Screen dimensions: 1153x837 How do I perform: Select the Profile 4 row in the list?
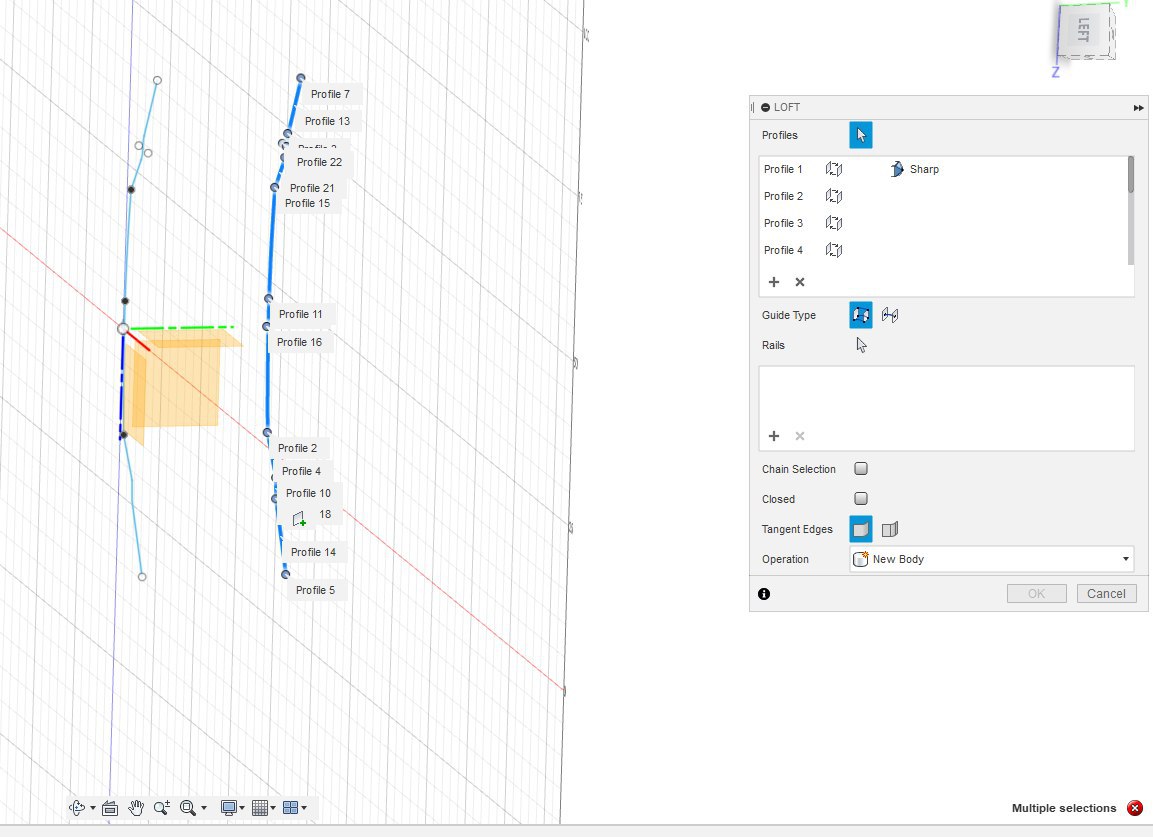[943, 250]
